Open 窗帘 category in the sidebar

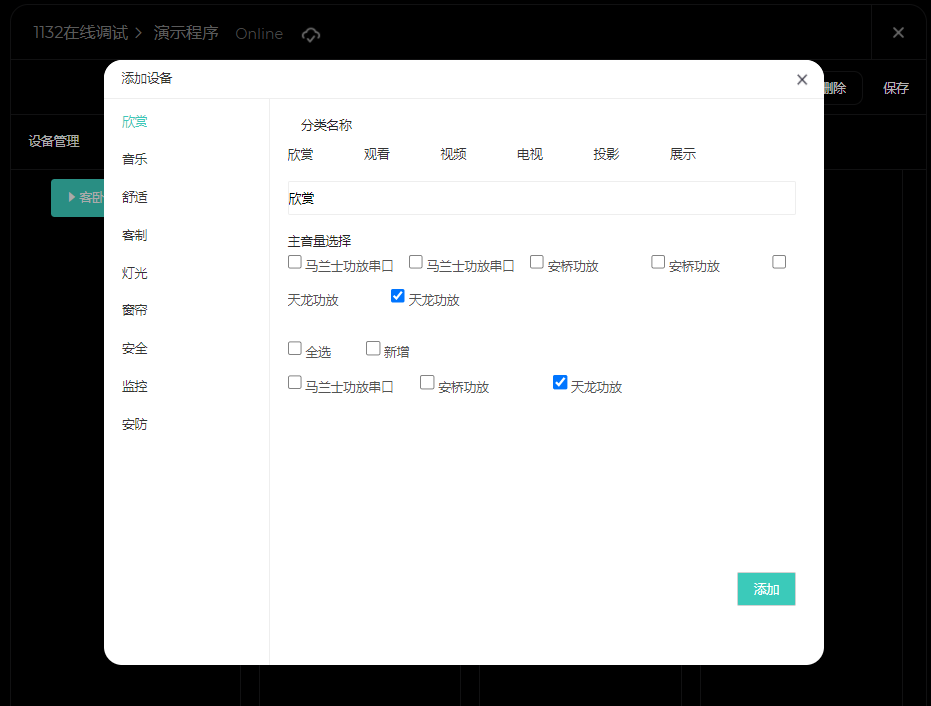point(135,311)
